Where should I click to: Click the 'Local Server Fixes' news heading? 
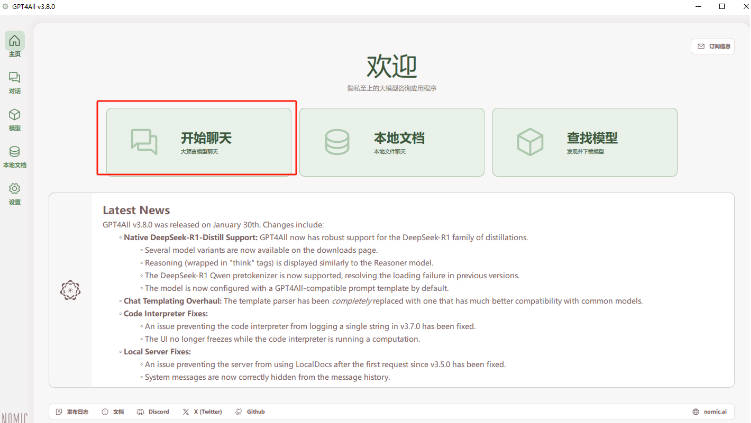pos(157,352)
